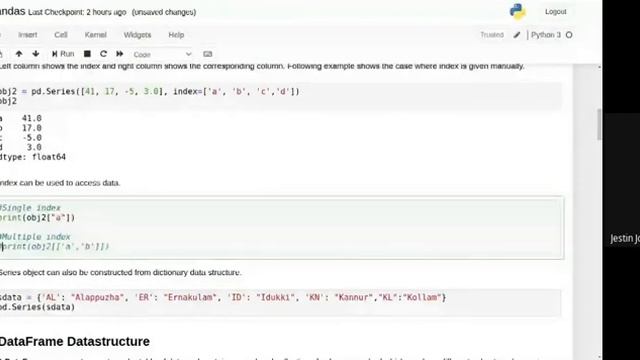Click the pencil edit mode icon
Image resolution: width=640 pixels, height=360 pixels.
click(517, 35)
